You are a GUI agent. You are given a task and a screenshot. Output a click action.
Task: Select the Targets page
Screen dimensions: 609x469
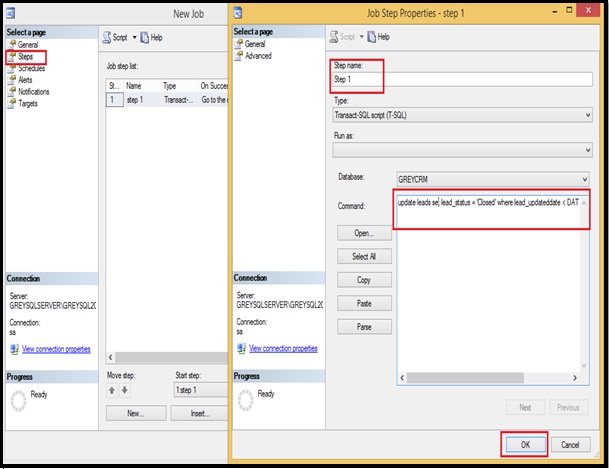29,103
